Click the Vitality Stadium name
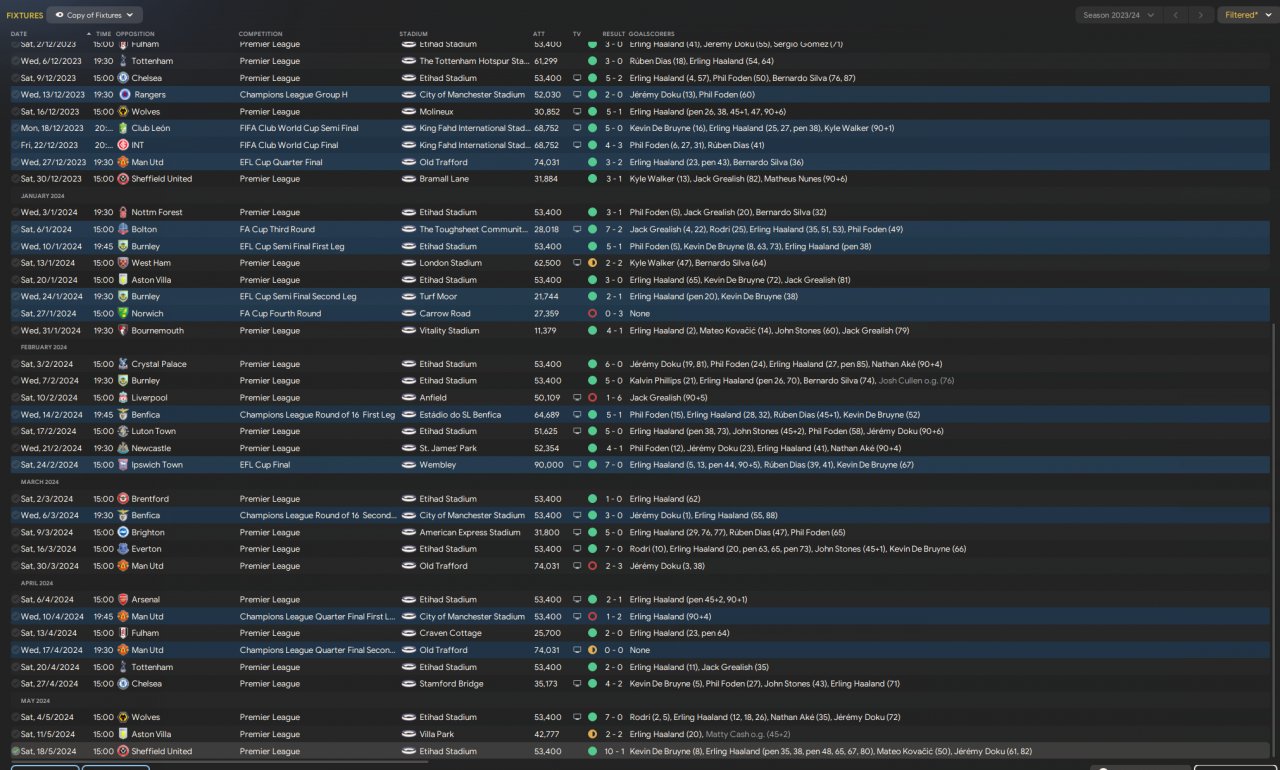Image resolution: width=1280 pixels, height=770 pixels. click(x=449, y=330)
